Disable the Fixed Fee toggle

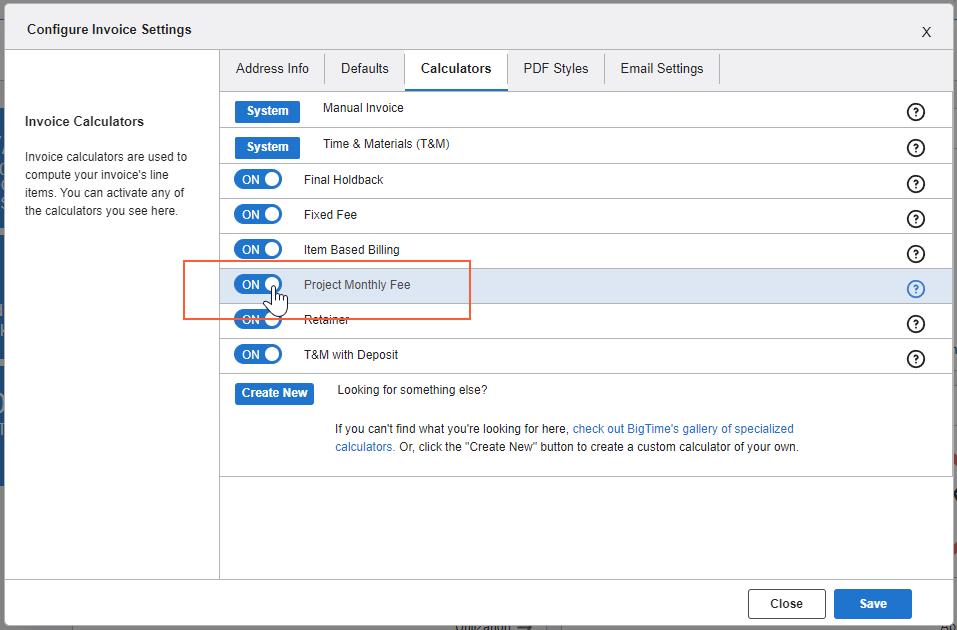coord(258,215)
